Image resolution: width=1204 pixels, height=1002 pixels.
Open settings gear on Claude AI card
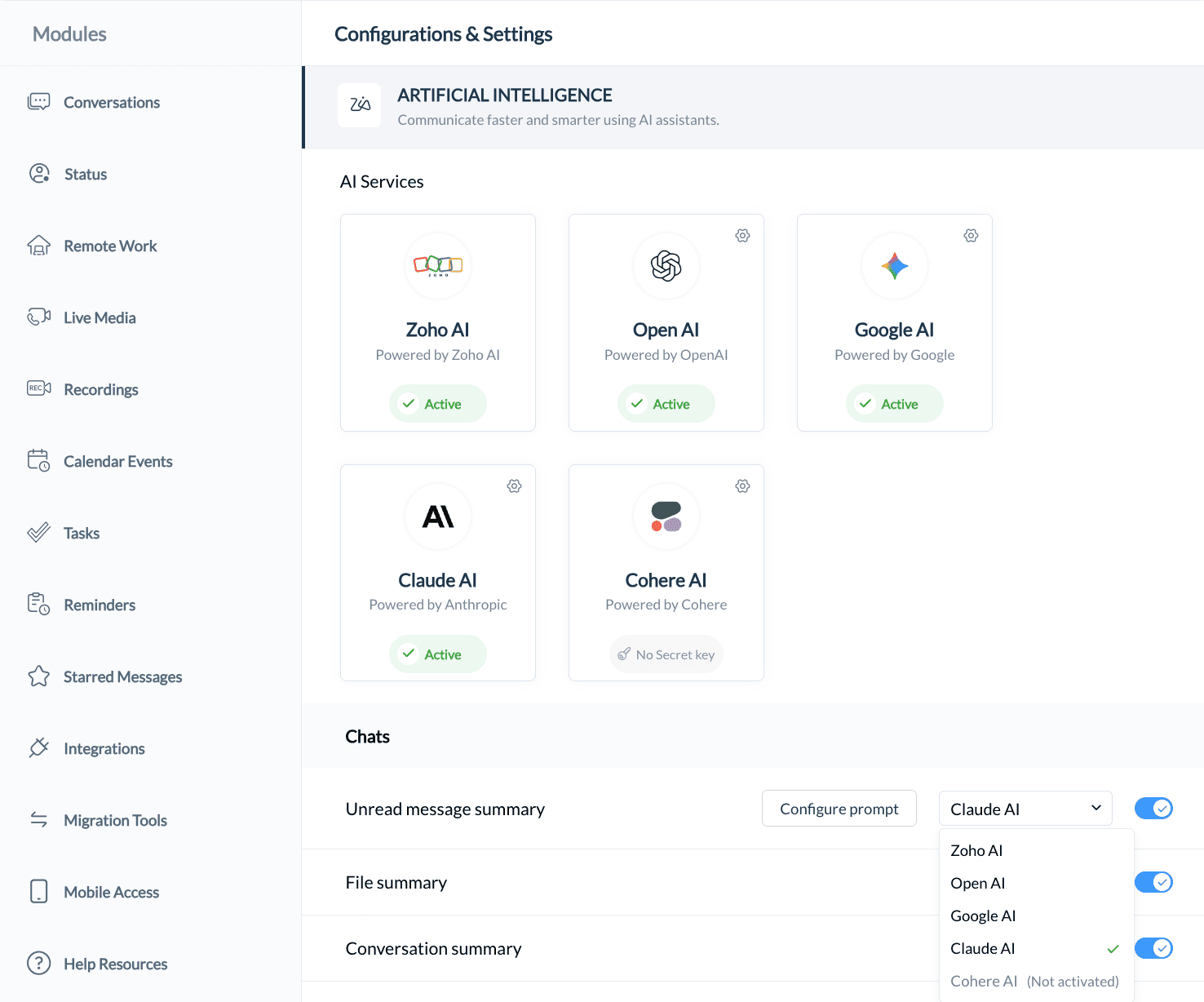click(514, 486)
